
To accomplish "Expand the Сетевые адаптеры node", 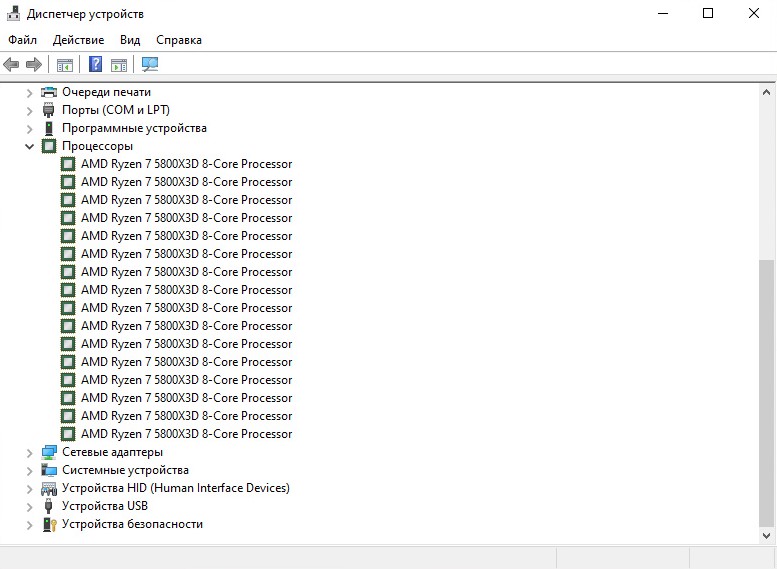I will tap(30, 453).
